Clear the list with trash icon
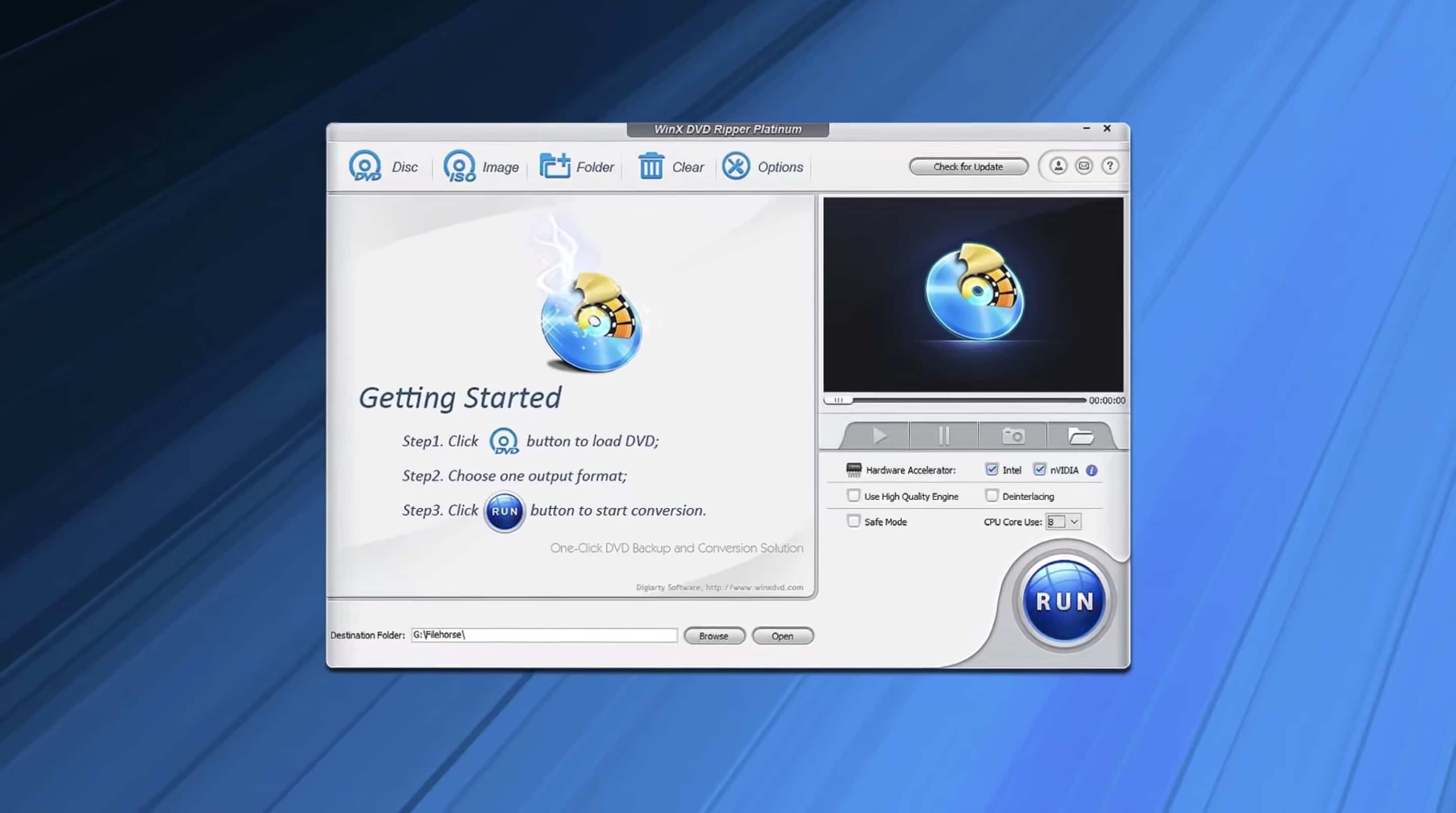 pos(651,166)
